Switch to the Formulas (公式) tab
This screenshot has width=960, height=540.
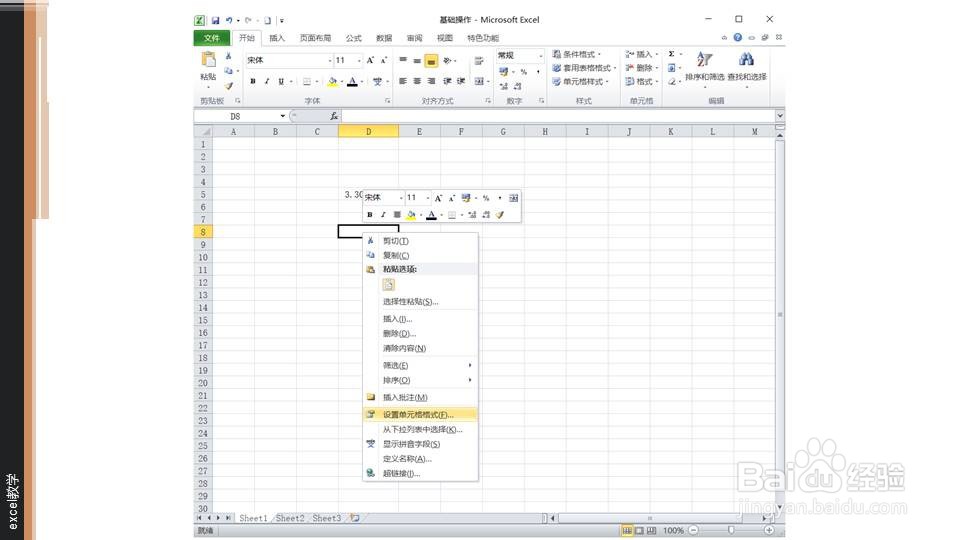[x=353, y=38]
